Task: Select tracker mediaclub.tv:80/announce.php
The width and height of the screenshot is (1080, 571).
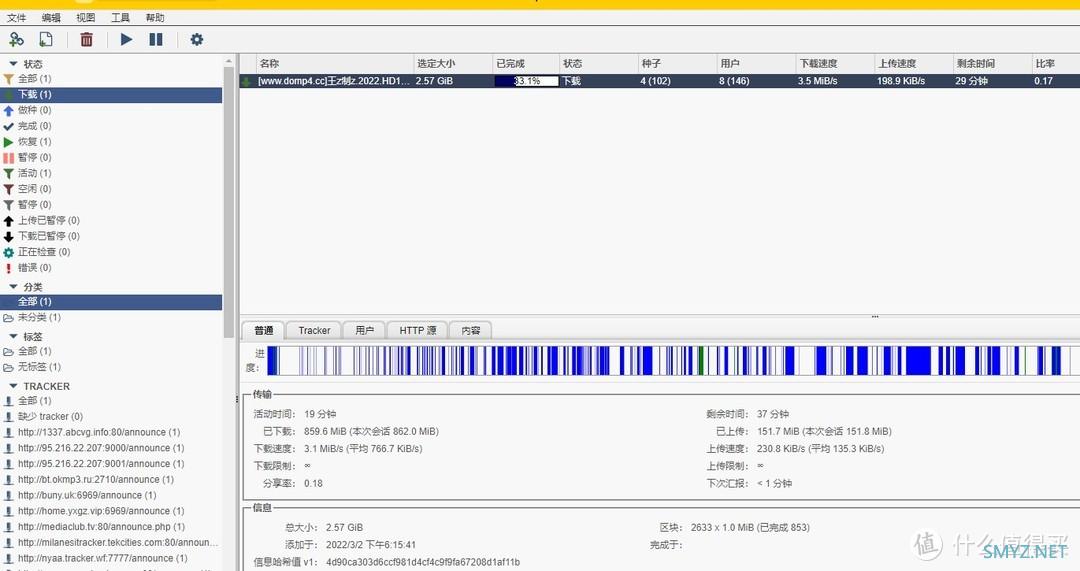Action: (x=111, y=527)
